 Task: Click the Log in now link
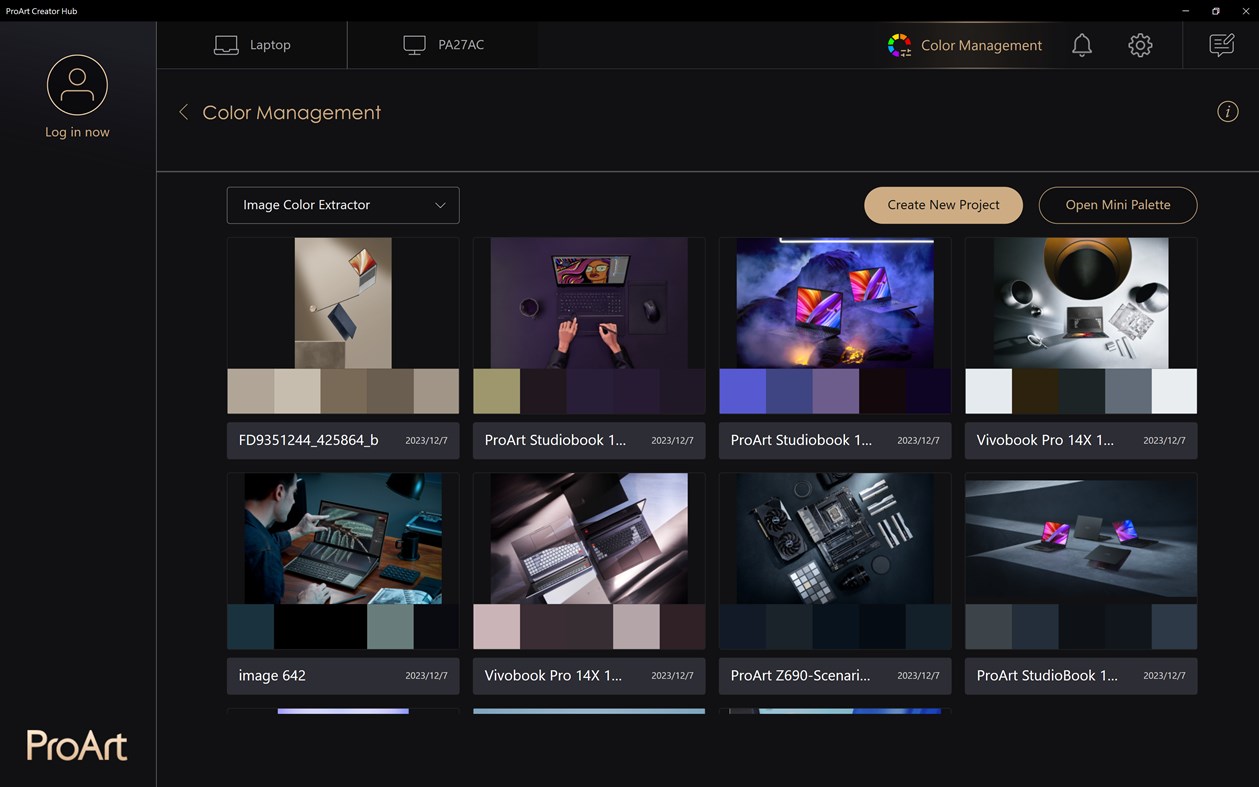pyautogui.click(x=77, y=132)
